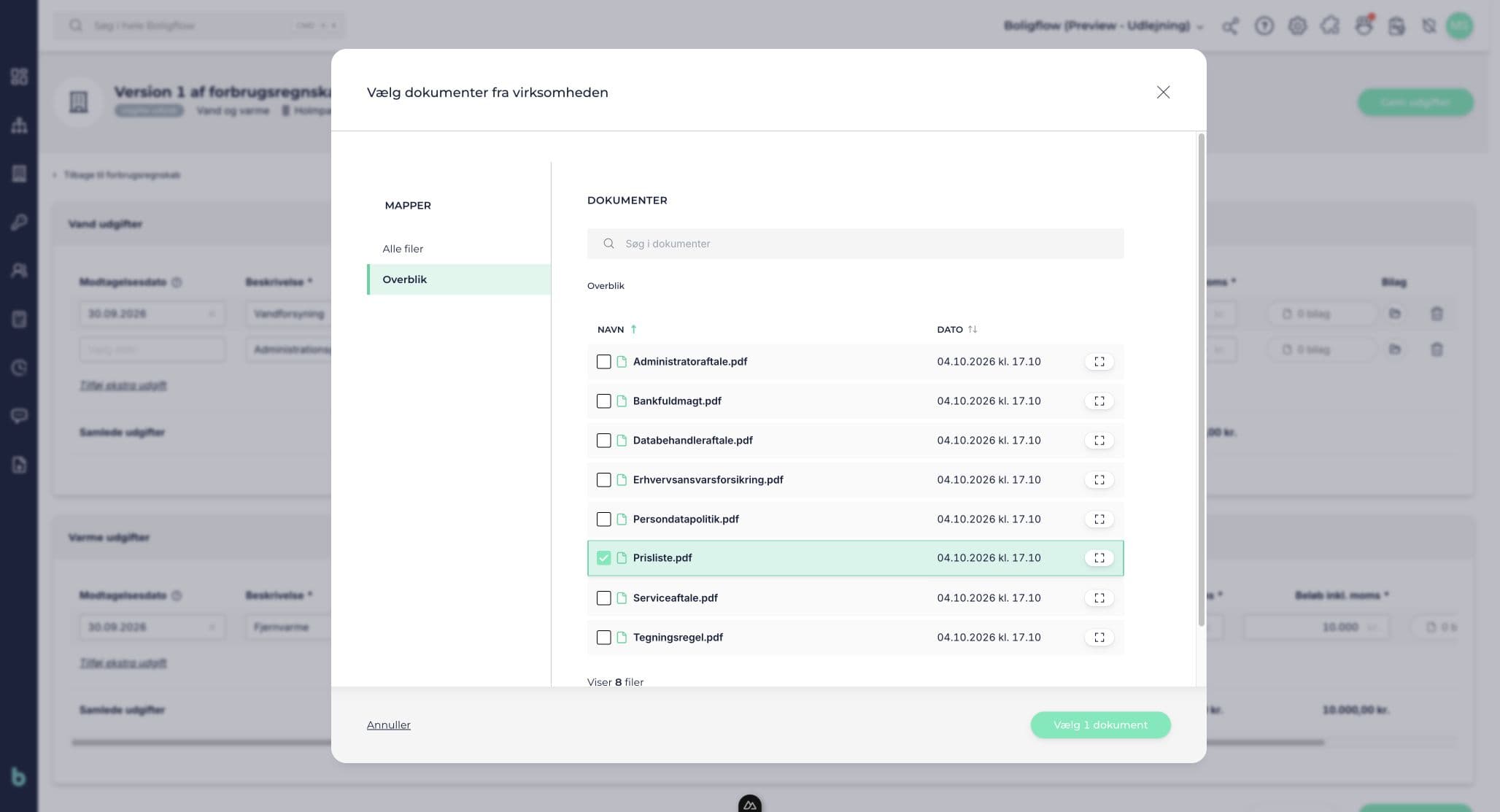Click the share icon in top bar
Image resolution: width=1500 pixels, height=812 pixels.
1230,26
